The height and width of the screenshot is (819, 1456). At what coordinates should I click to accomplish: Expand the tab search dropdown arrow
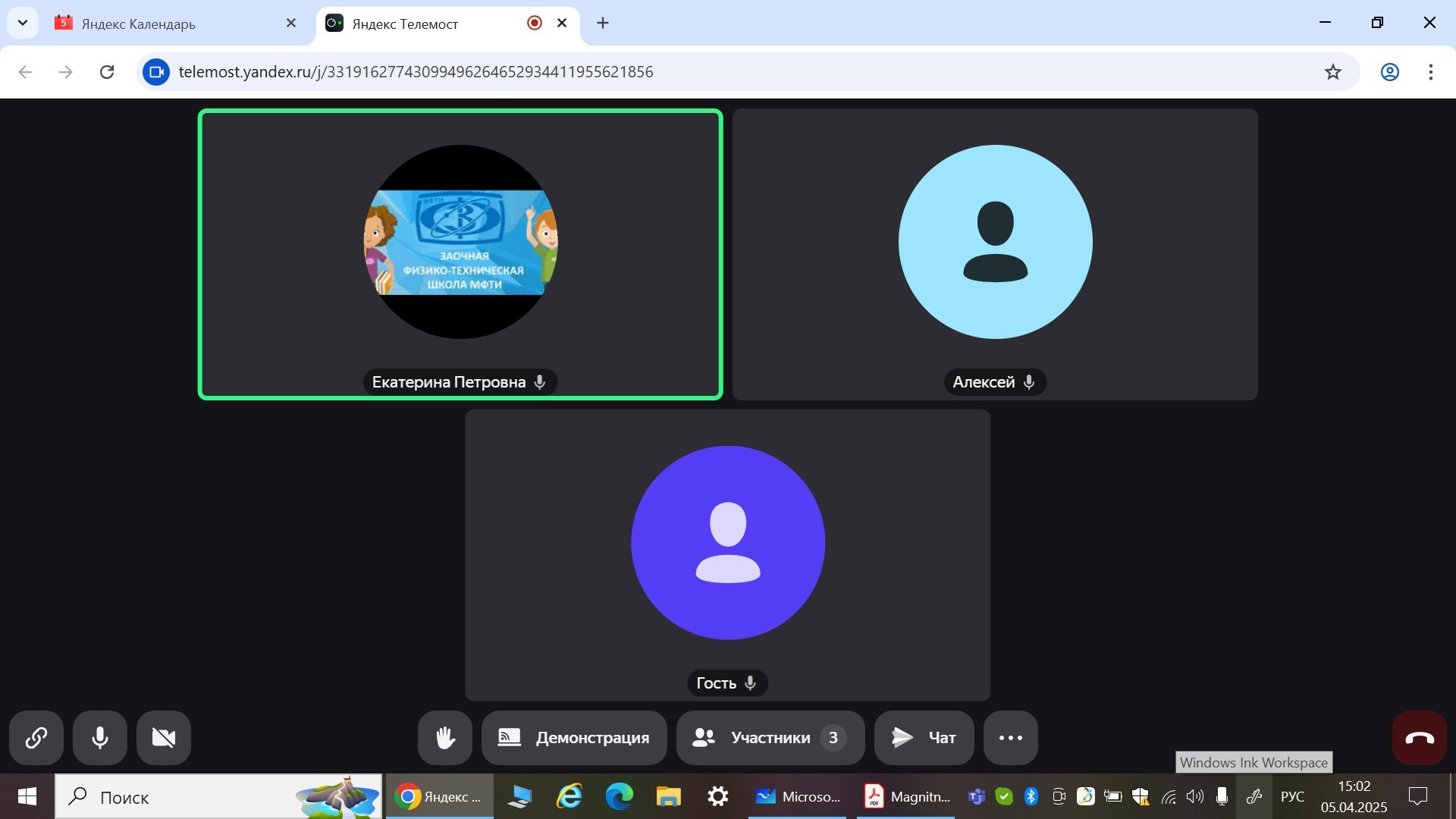tap(23, 23)
